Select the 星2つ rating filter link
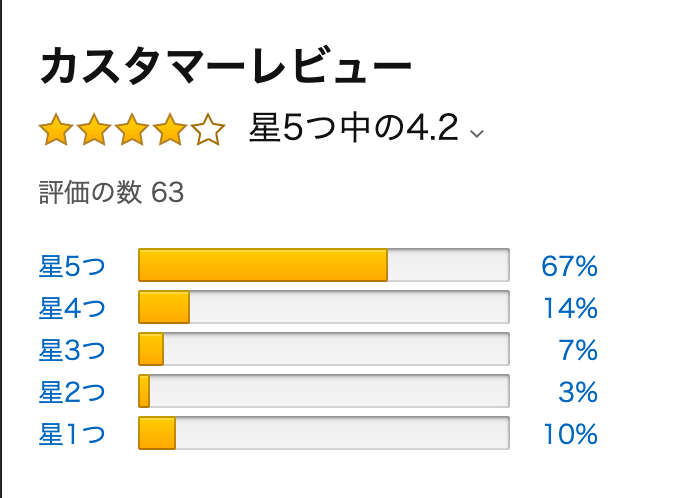The image size is (688, 498). coord(72,391)
